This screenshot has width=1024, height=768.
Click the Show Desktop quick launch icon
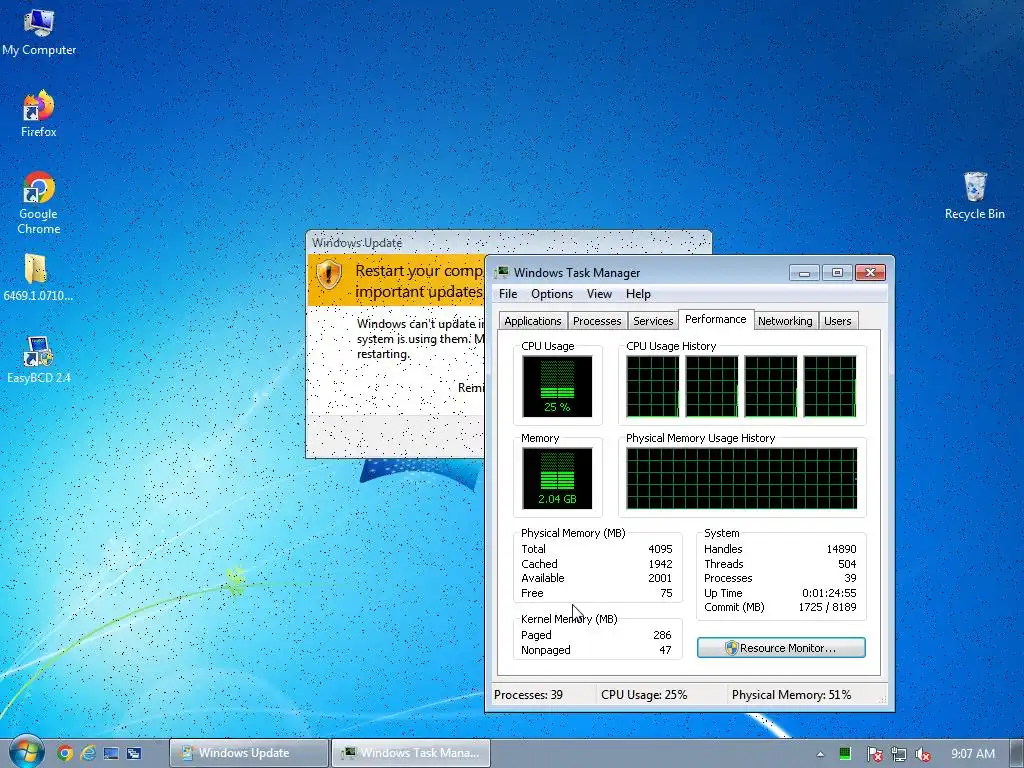point(111,753)
